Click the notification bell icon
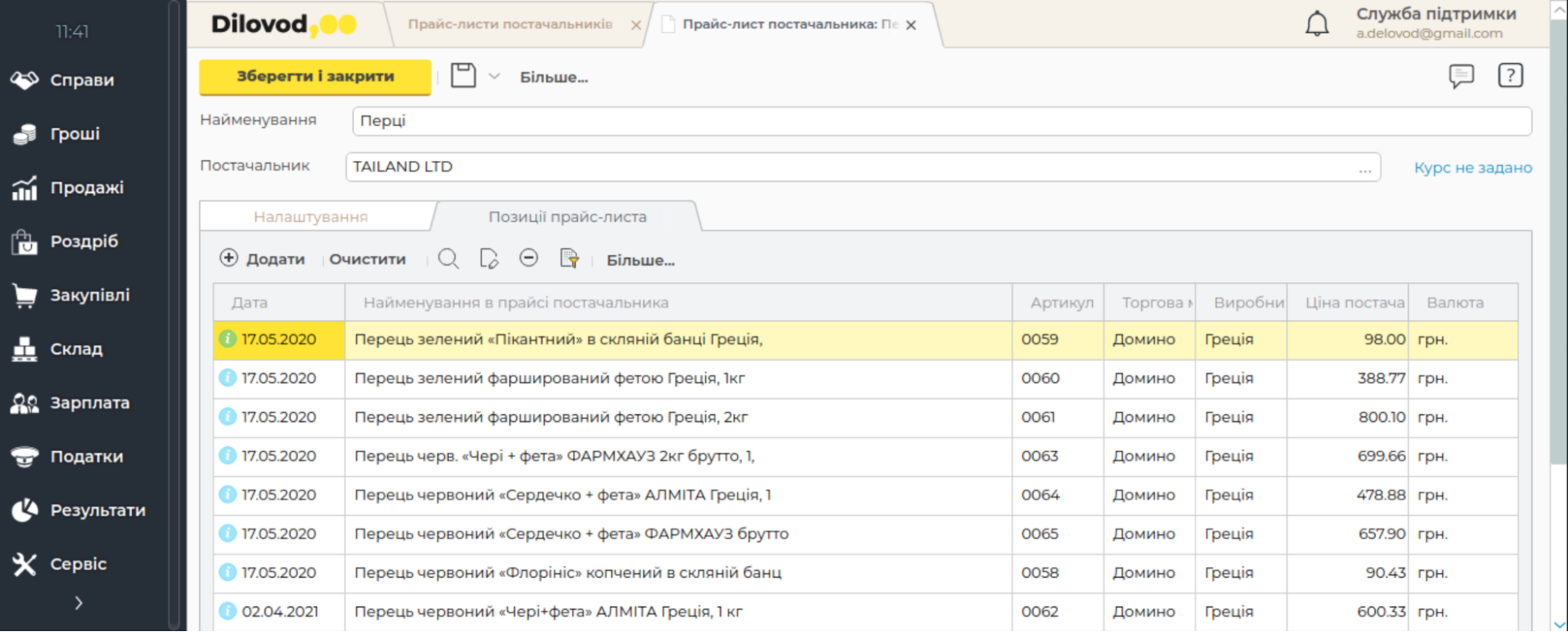The image size is (1568, 632). tap(1316, 24)
